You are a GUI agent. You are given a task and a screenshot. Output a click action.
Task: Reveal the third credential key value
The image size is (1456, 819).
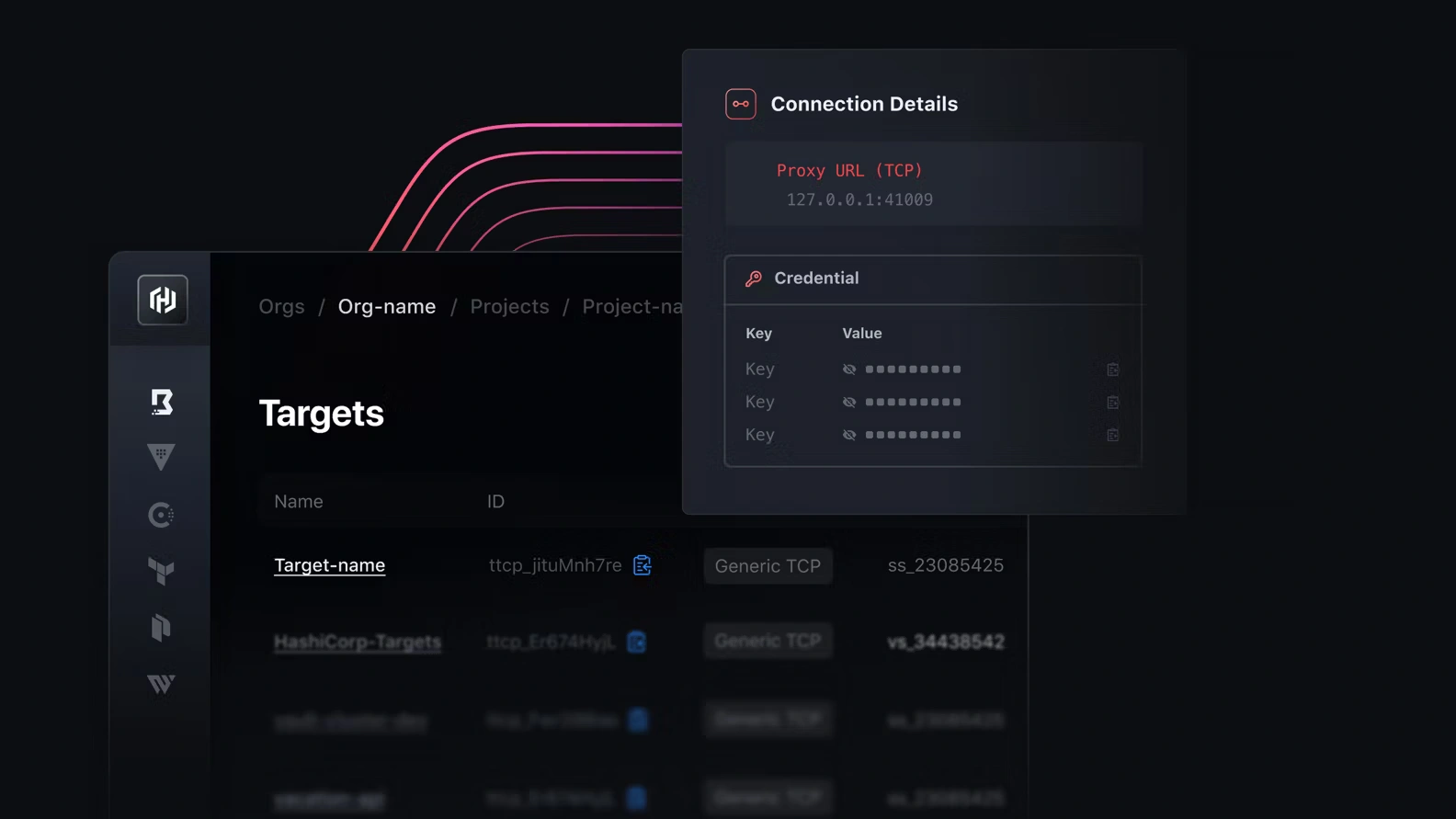tap(849, 435)
